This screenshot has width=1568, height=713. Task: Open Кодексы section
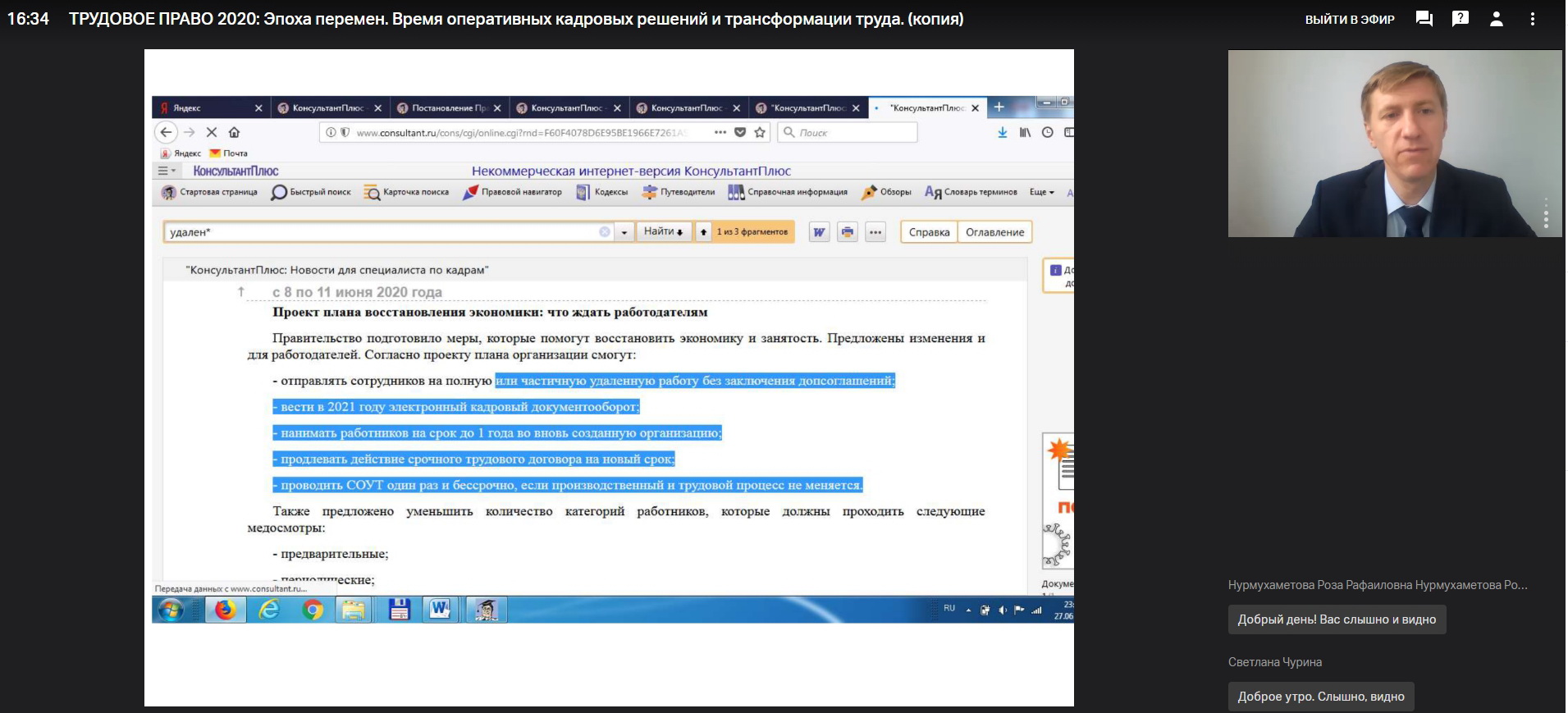602,192
